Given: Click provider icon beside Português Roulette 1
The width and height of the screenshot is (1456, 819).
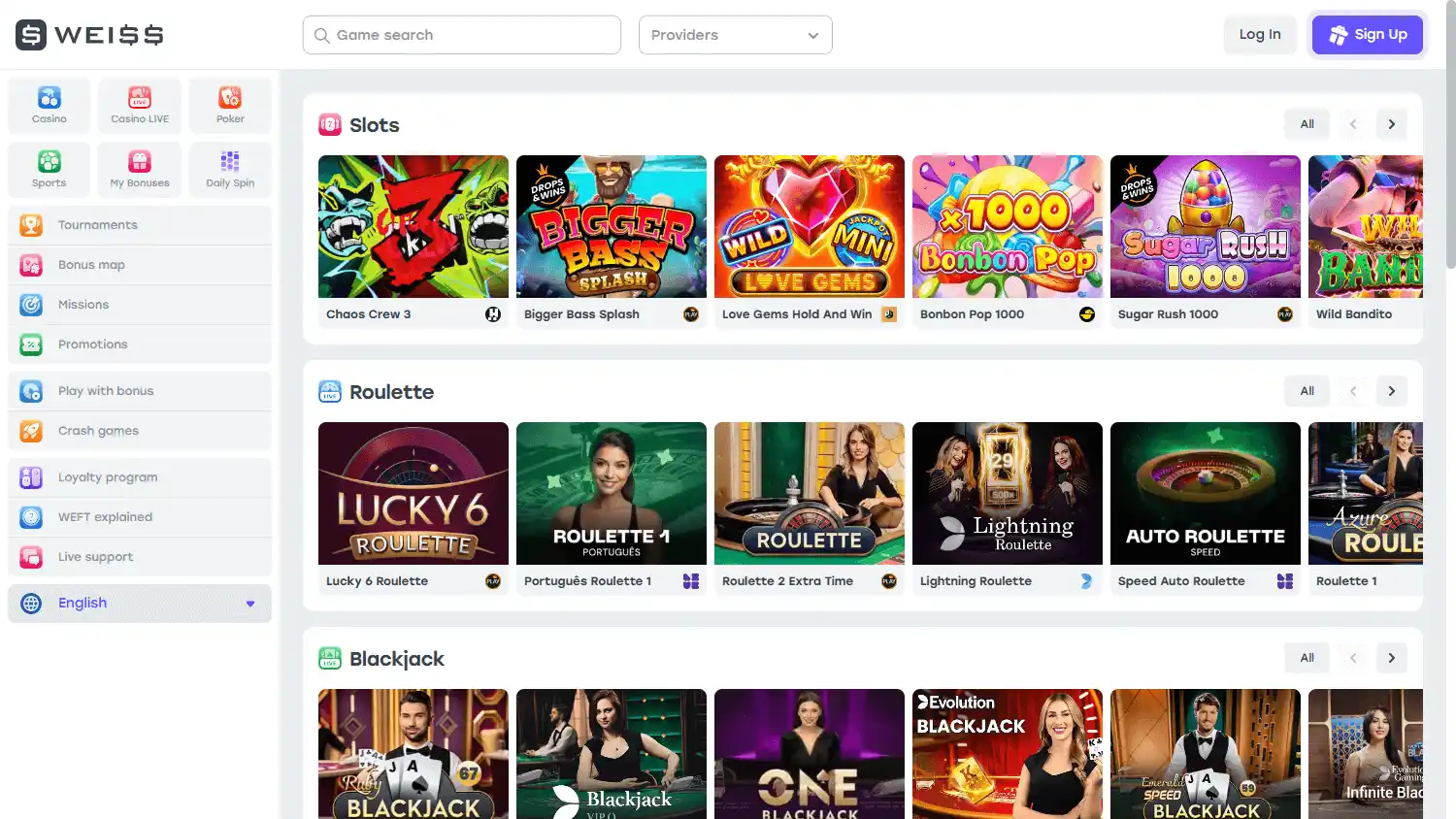Looking at the screenshot, I should (691, 581).
